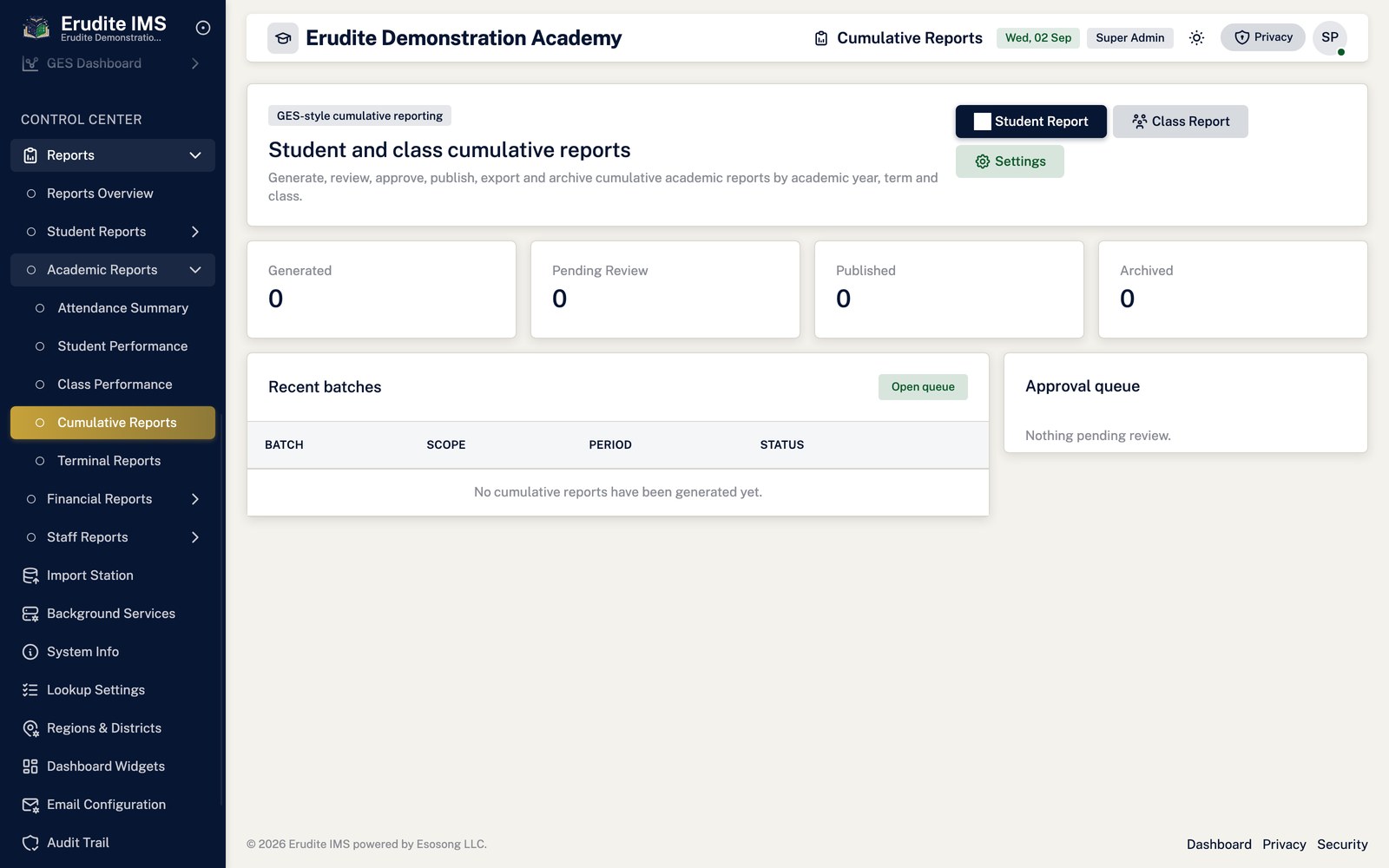Screen dimensions: 1389x868
Task: Open the Privacy footer link
Action: click(x=1284, y=845)
